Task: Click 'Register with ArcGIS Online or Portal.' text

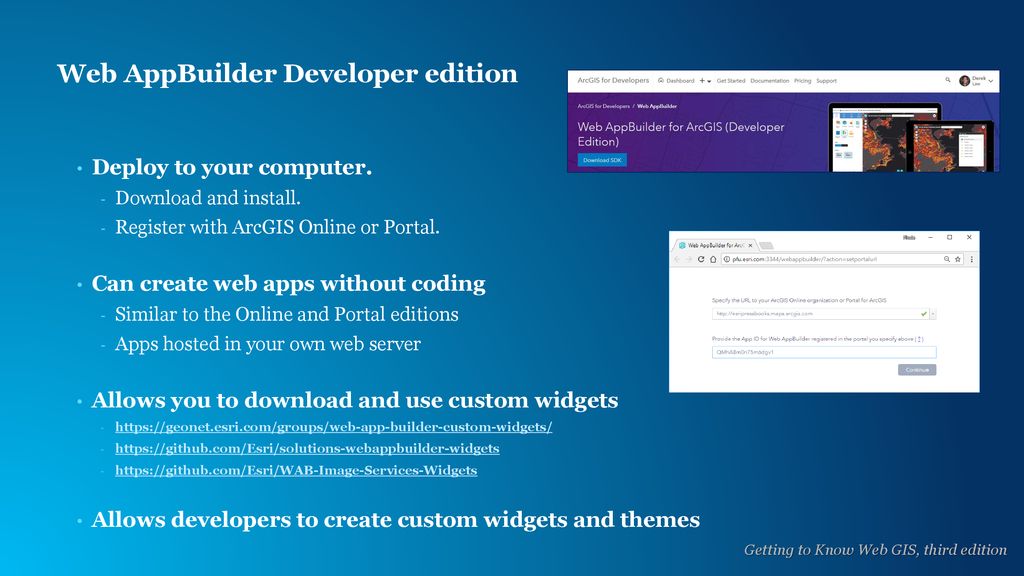Action: point(277,227)
